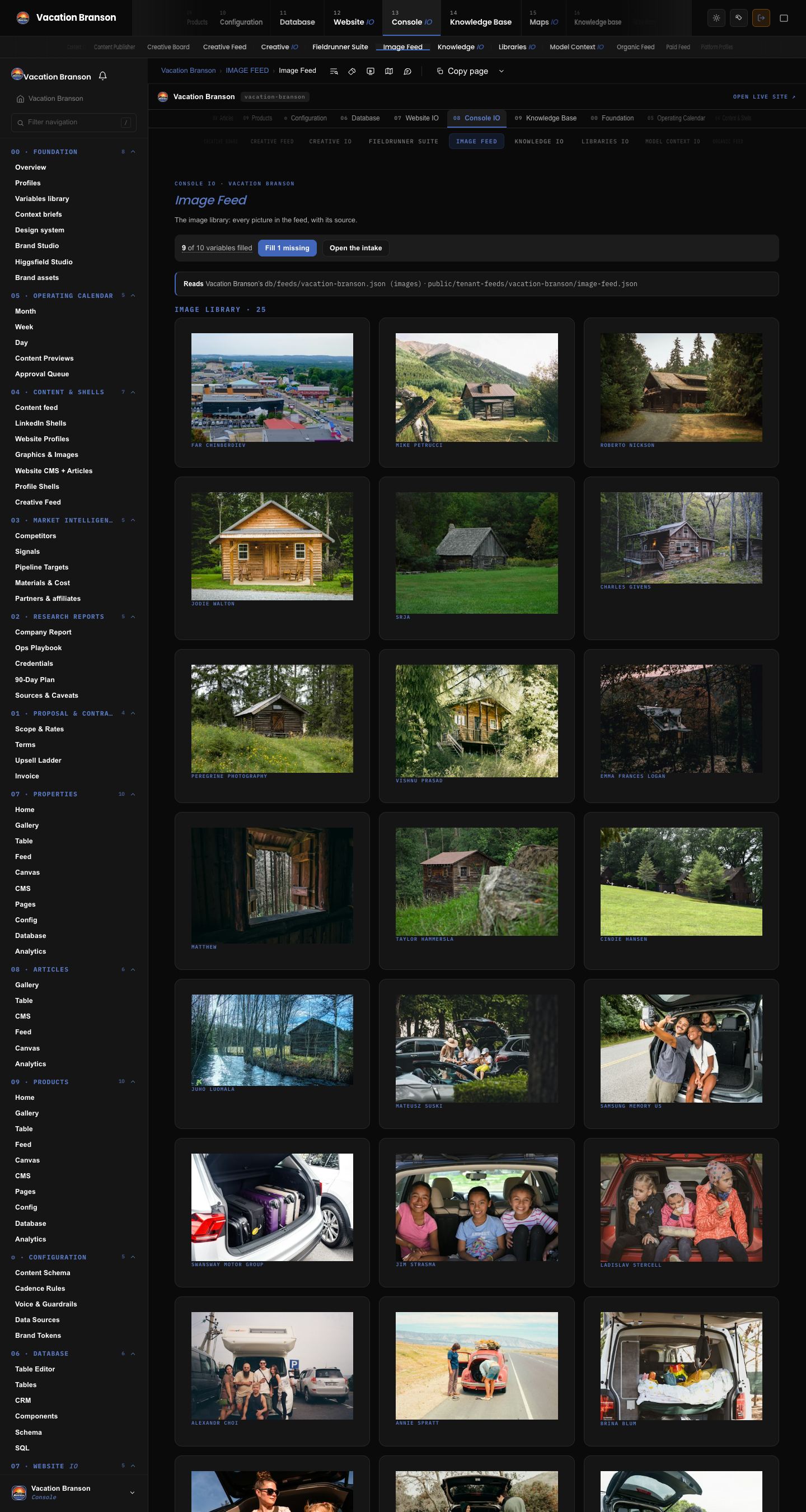Click the slash shortcut badge in the filter box
This screenshot has height=1512, width=806.
coord(125,122)
